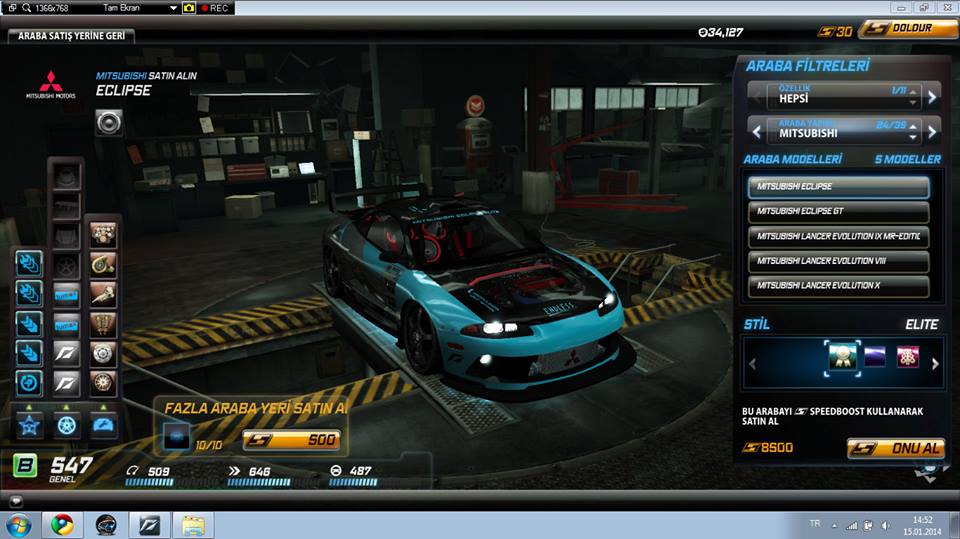
Task: Click the speaker icon below Eclipse title
Action: [109, 122]
